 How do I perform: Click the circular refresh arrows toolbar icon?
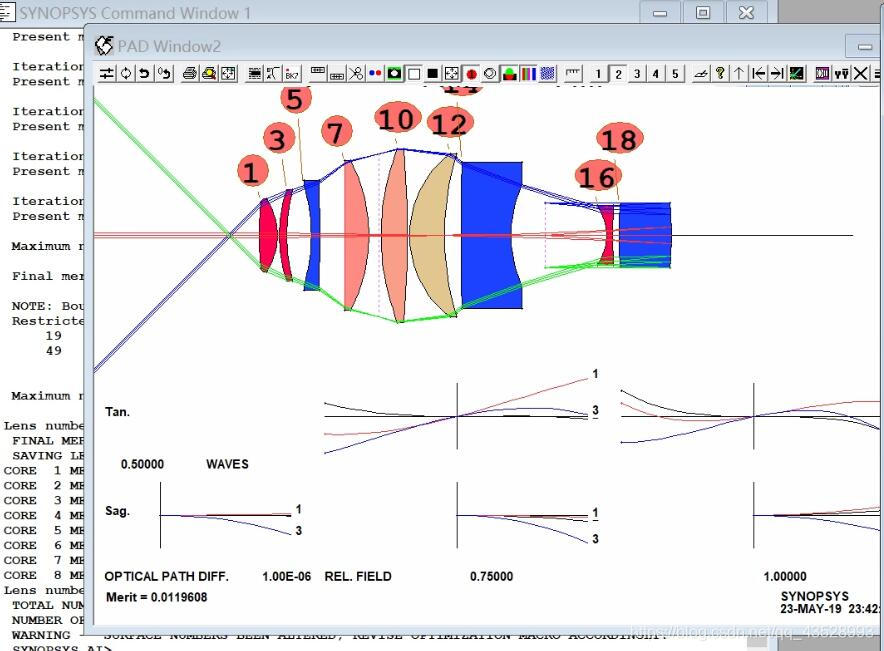(x=126, y=73)
